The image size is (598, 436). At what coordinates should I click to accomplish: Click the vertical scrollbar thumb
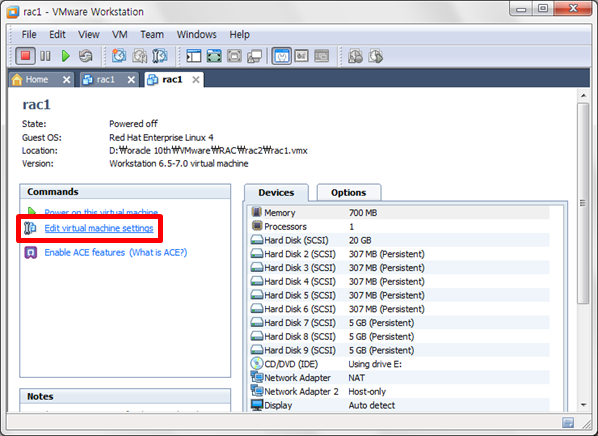(583, 203)
